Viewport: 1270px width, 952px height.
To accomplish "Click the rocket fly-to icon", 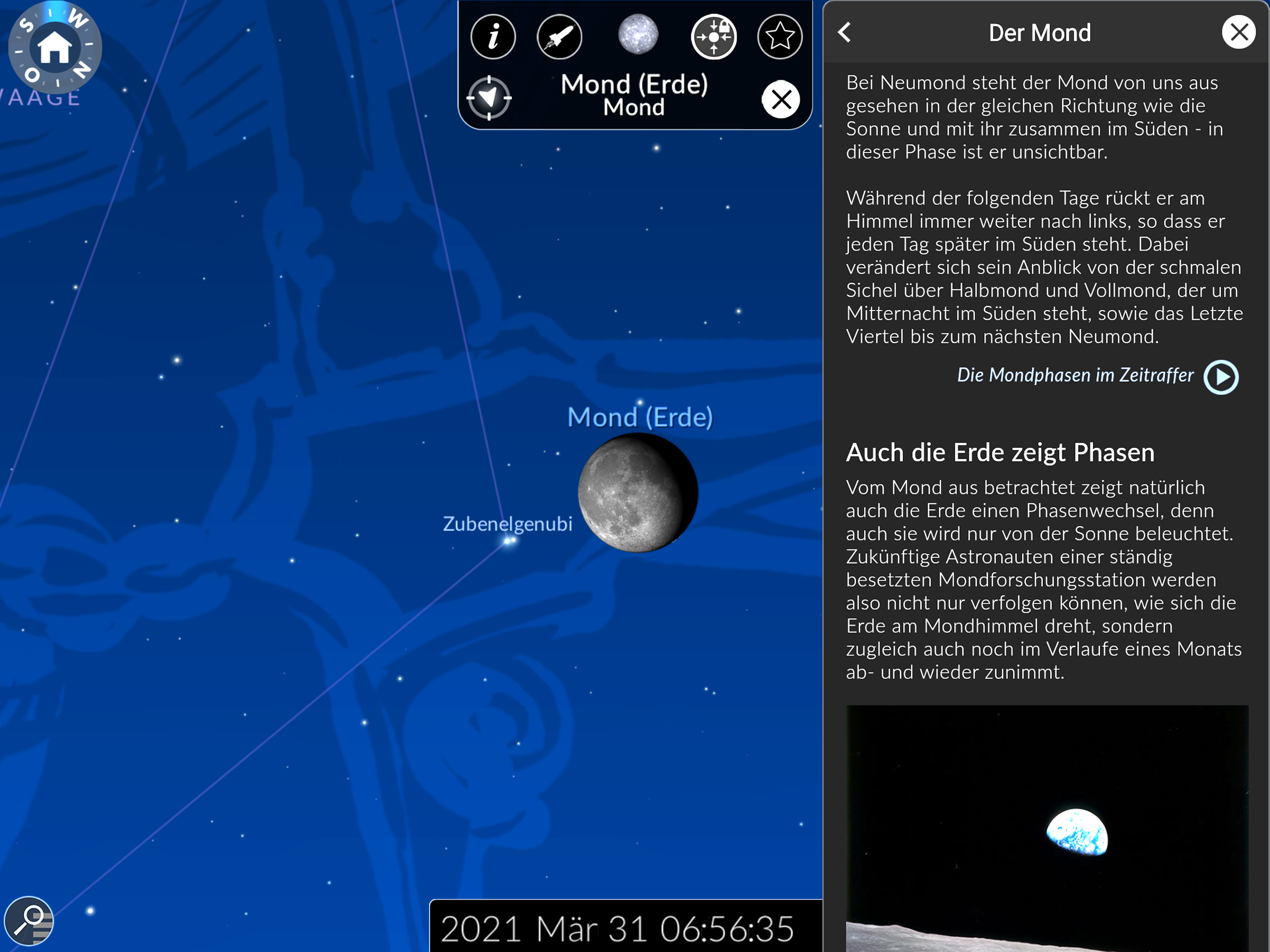I will [559, 37].
